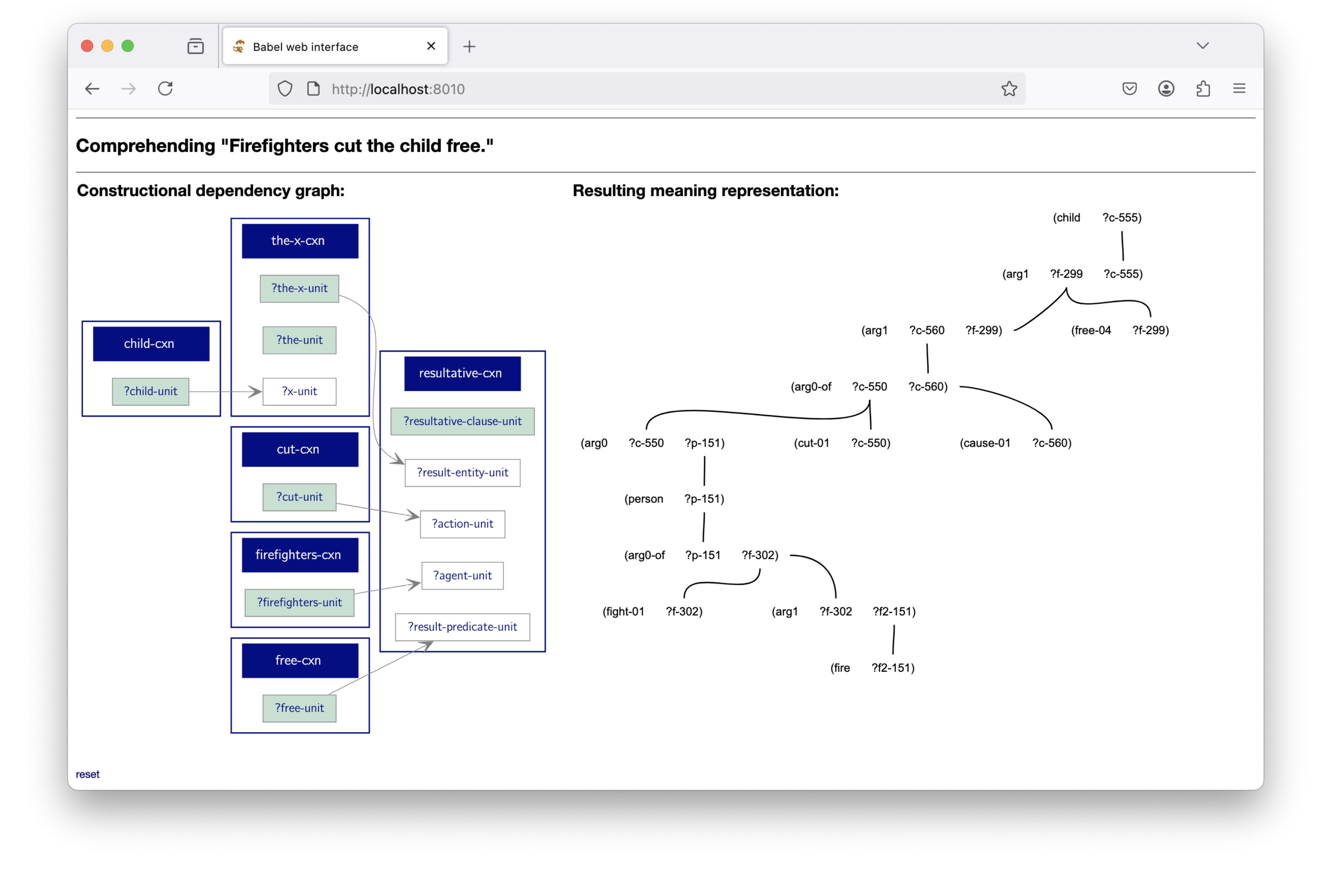Click the browser back arrow
This screenshot has height=896, width=1328.
point(92,89)
